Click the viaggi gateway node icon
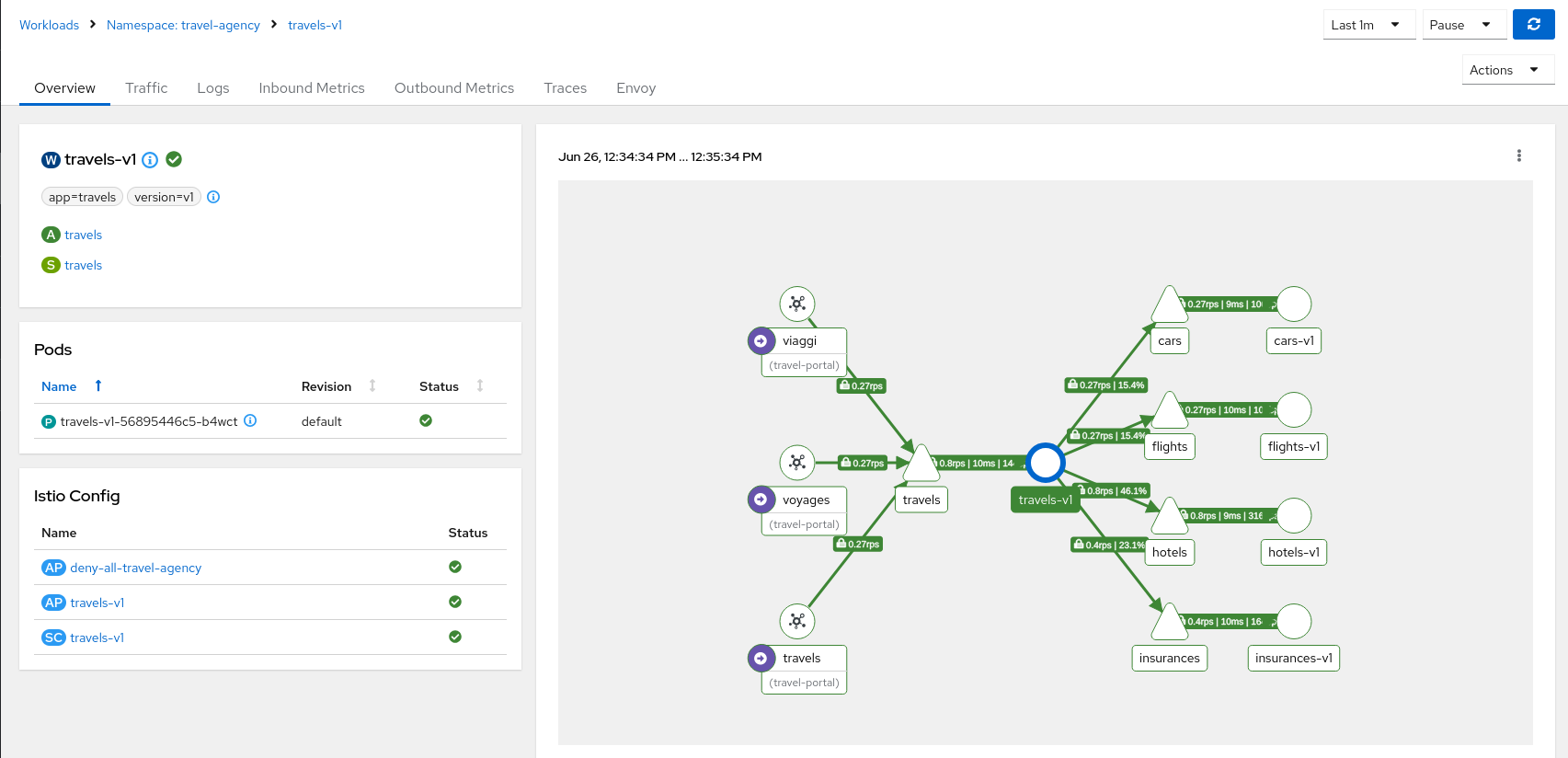1568x758 pixels. click(x=797, y=304)
